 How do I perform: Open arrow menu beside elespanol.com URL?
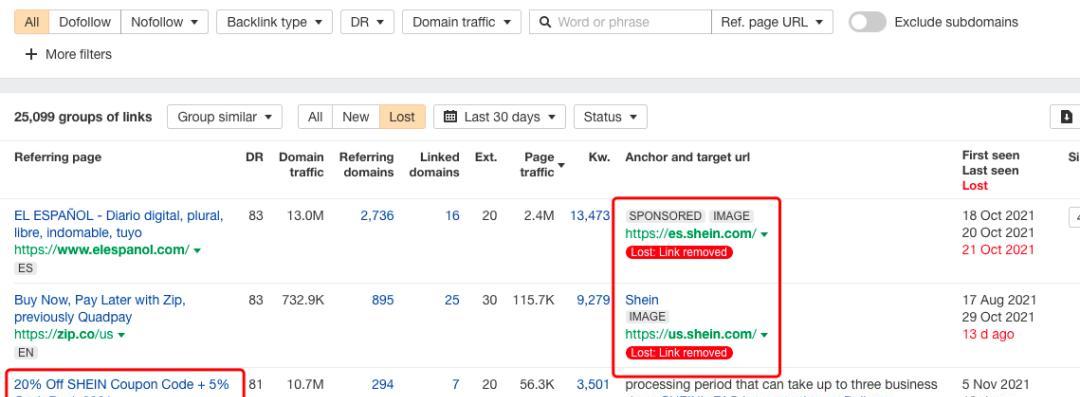[x=197, y=250]
